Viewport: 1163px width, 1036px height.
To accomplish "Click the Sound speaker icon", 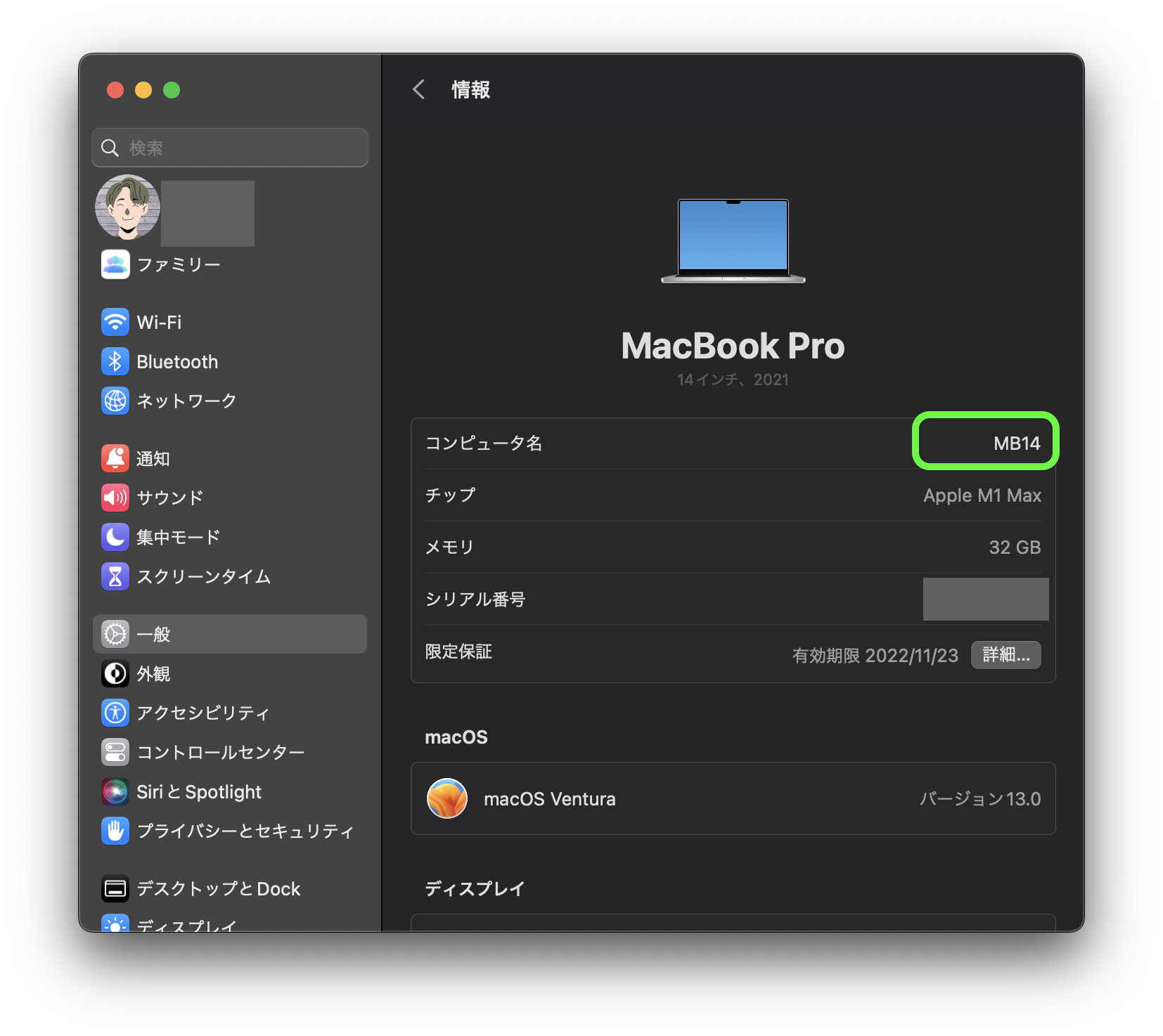I will coord(115,498).
